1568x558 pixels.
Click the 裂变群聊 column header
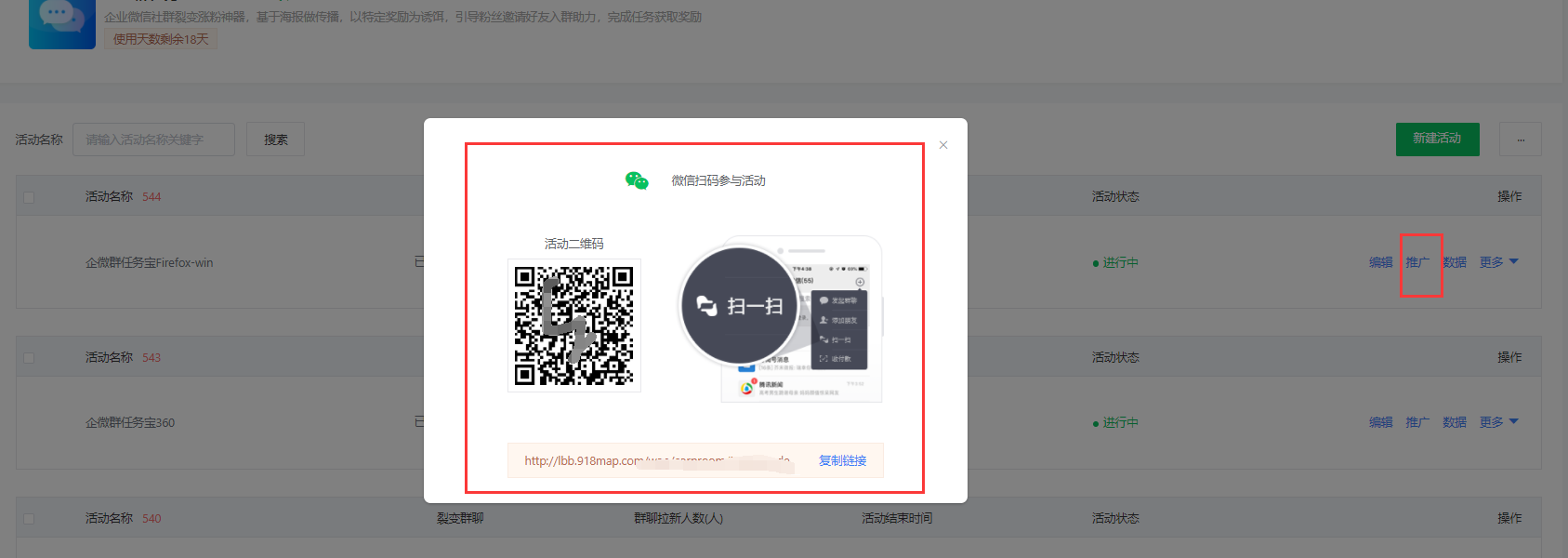460,518
